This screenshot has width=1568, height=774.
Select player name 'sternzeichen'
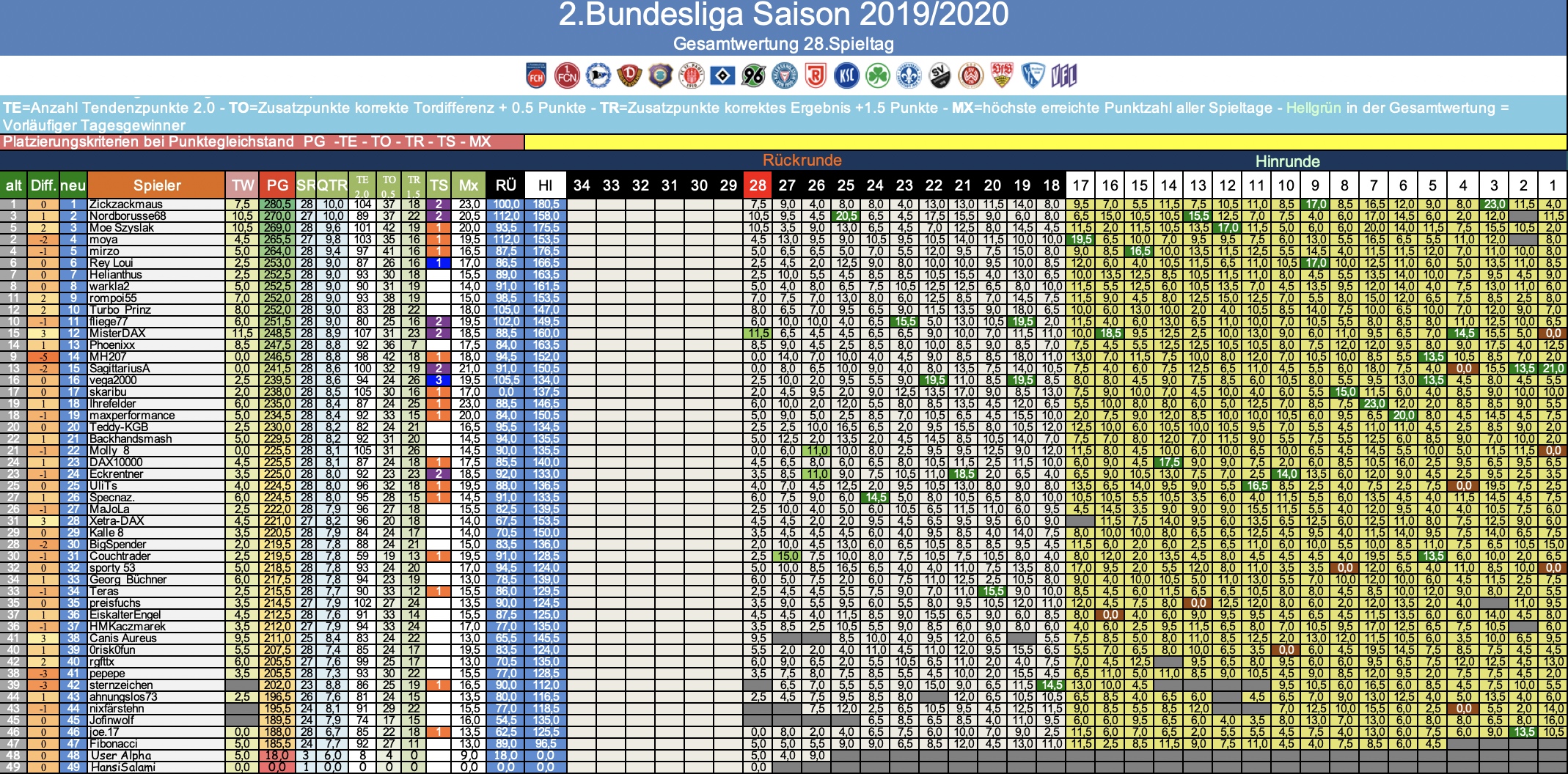tap(121, 685)
